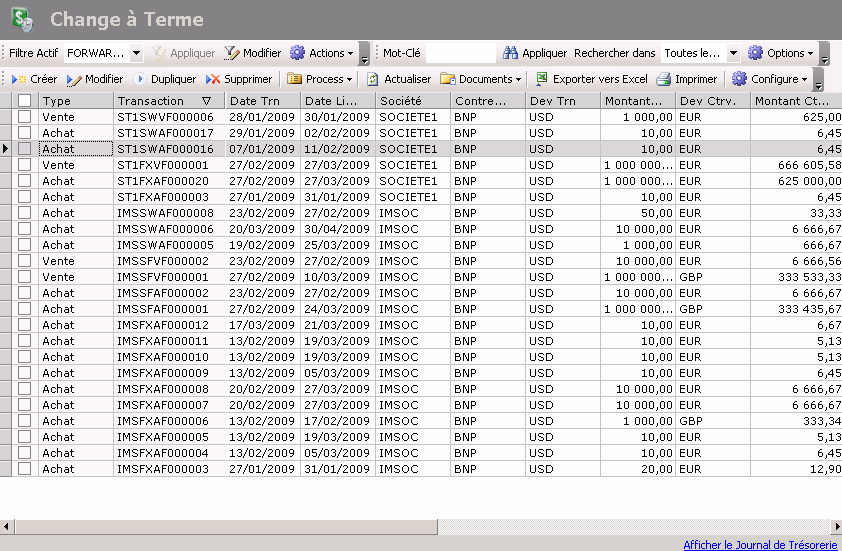The image size is (842, 551).
Task: Click the horizontal scrollbar right arrow
Action: tap(834, 527)
